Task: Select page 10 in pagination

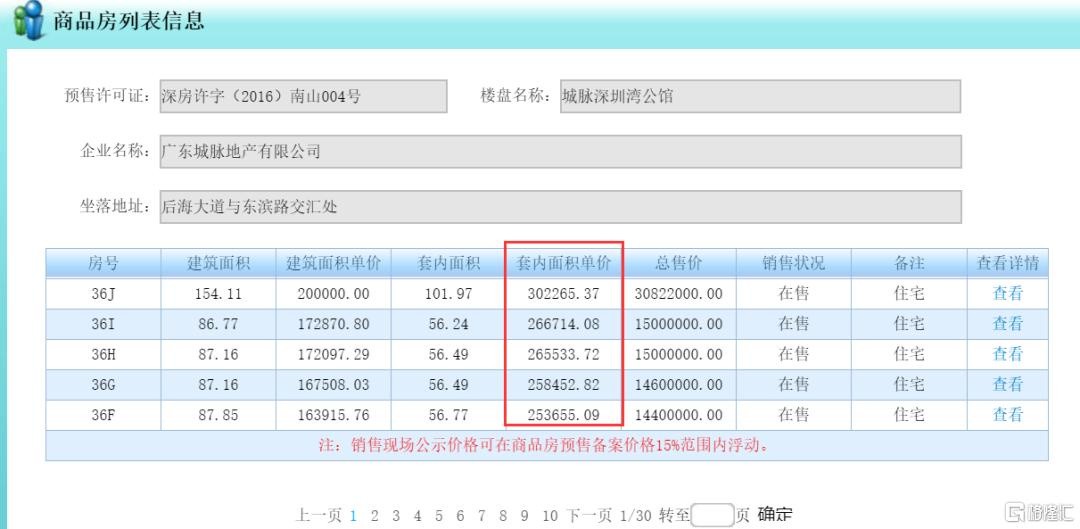Action: pos(550,516)
